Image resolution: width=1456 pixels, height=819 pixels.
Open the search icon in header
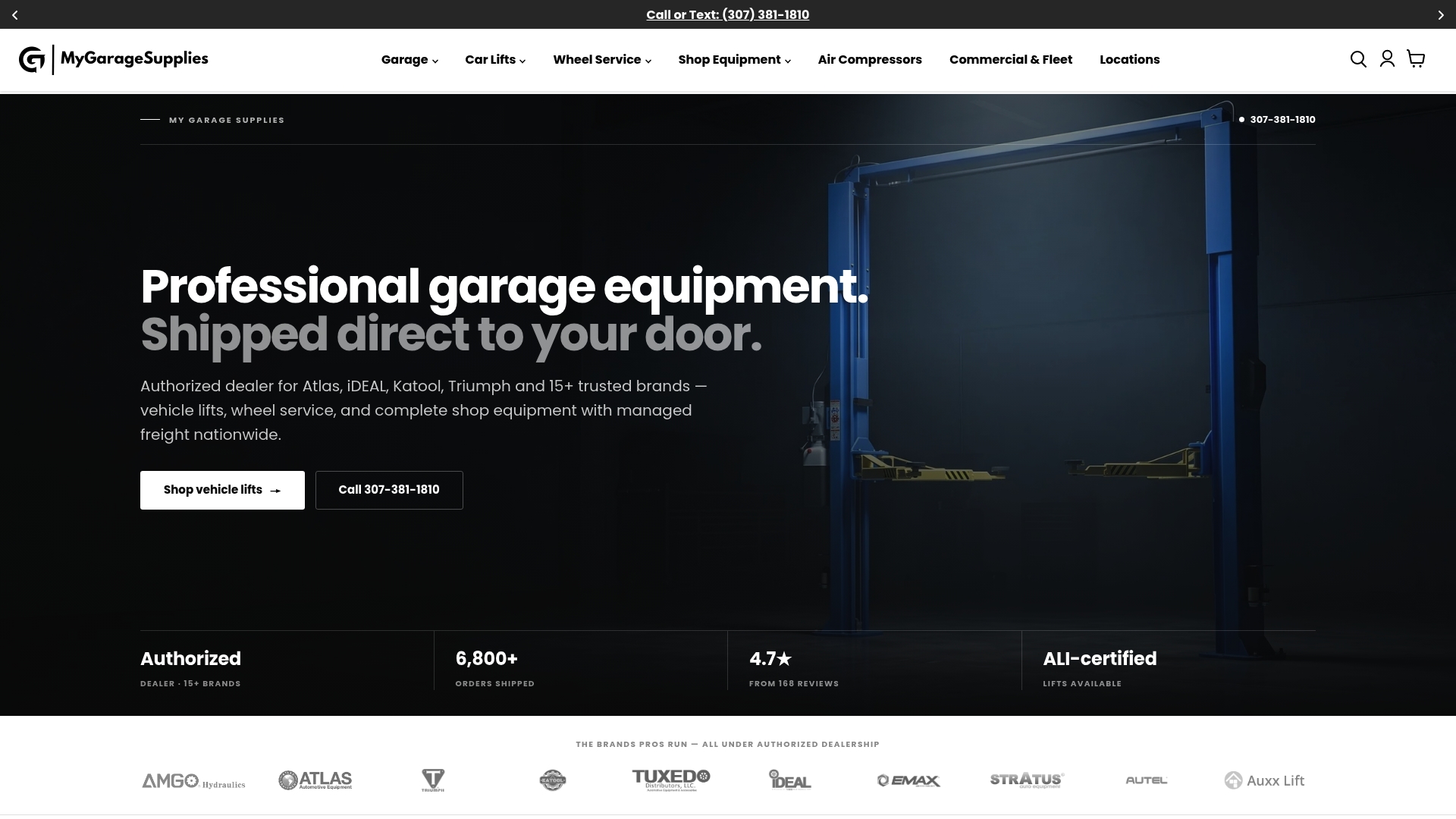(1358, 59)
